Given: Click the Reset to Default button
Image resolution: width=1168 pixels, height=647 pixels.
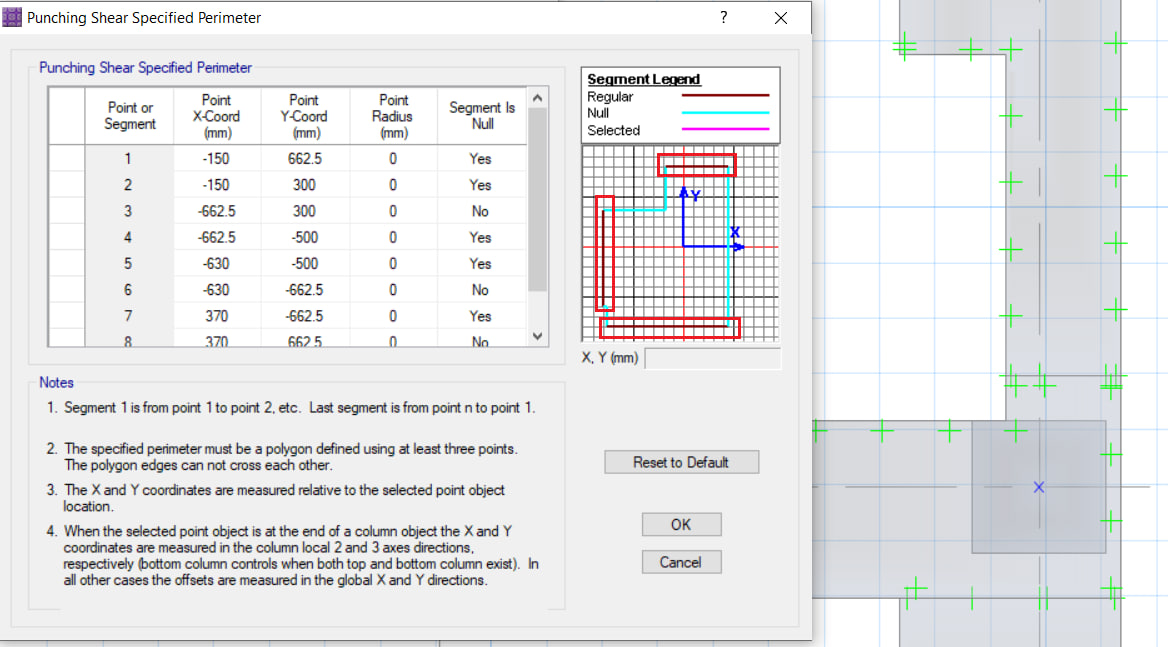Looking at the screenshot, I should (682, 462).
